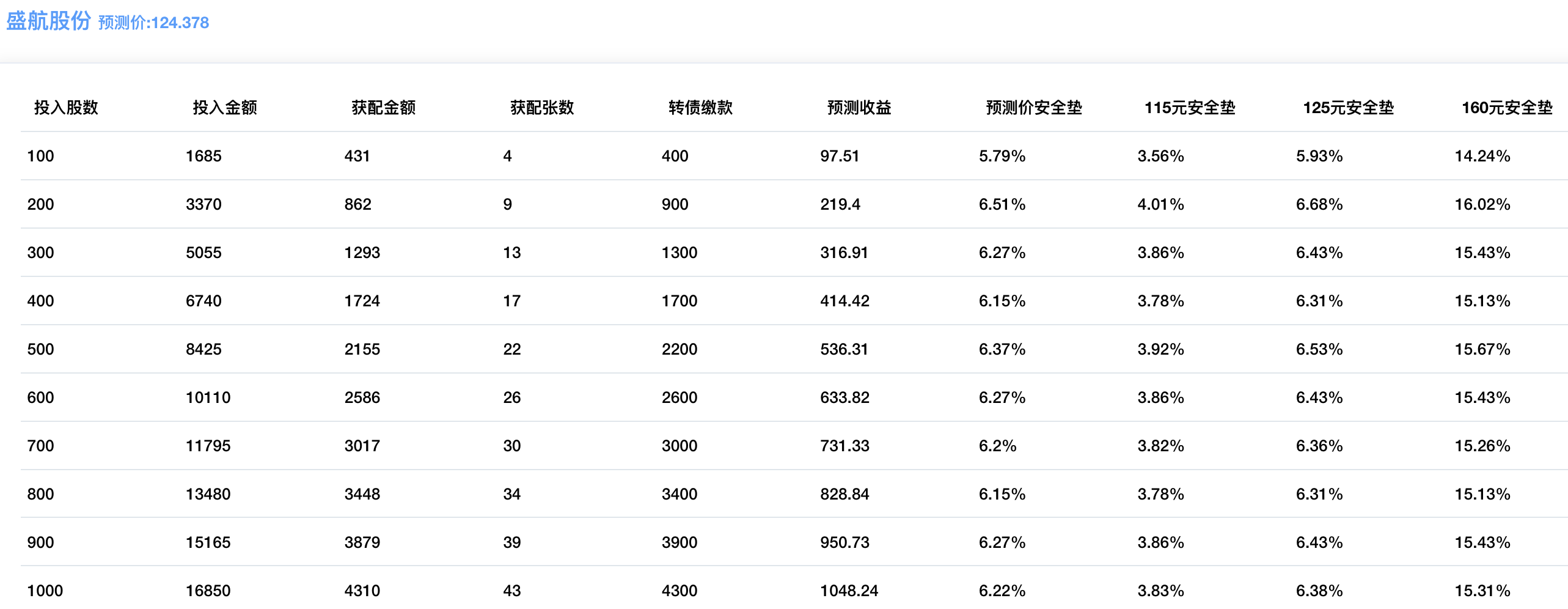Click the 1685 investment amount cell
1568x609 pixels.
coord(203,156)
